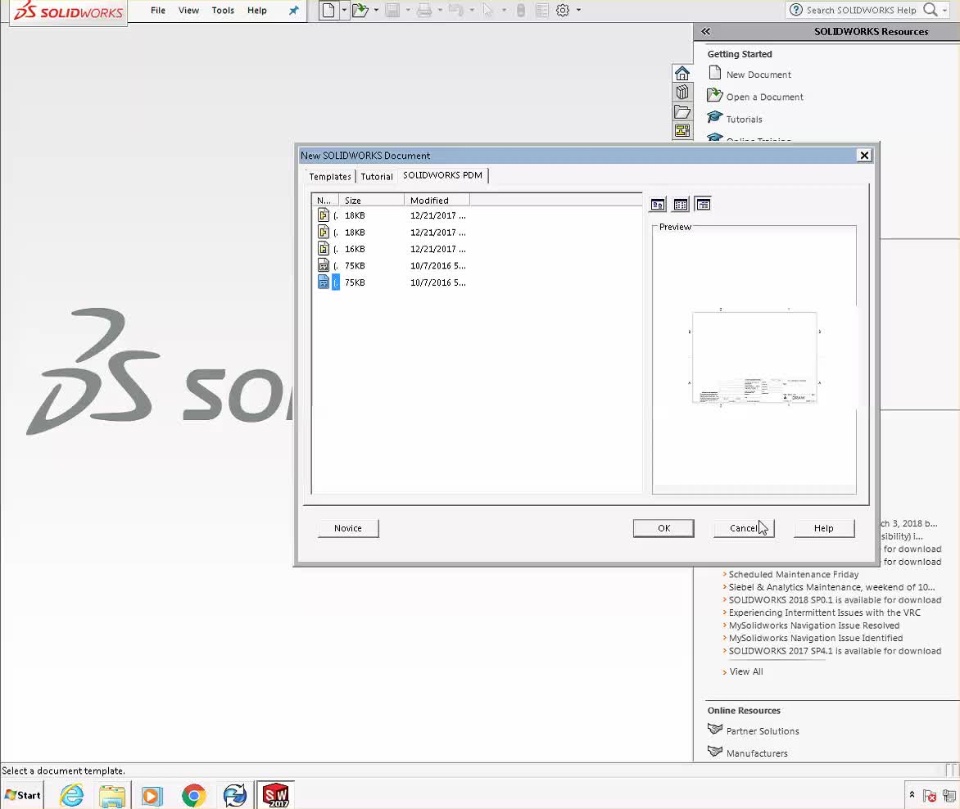960x809 pixels.
Task: Open Scheduled Maintenance Friday news link
Action: (793, 574)
